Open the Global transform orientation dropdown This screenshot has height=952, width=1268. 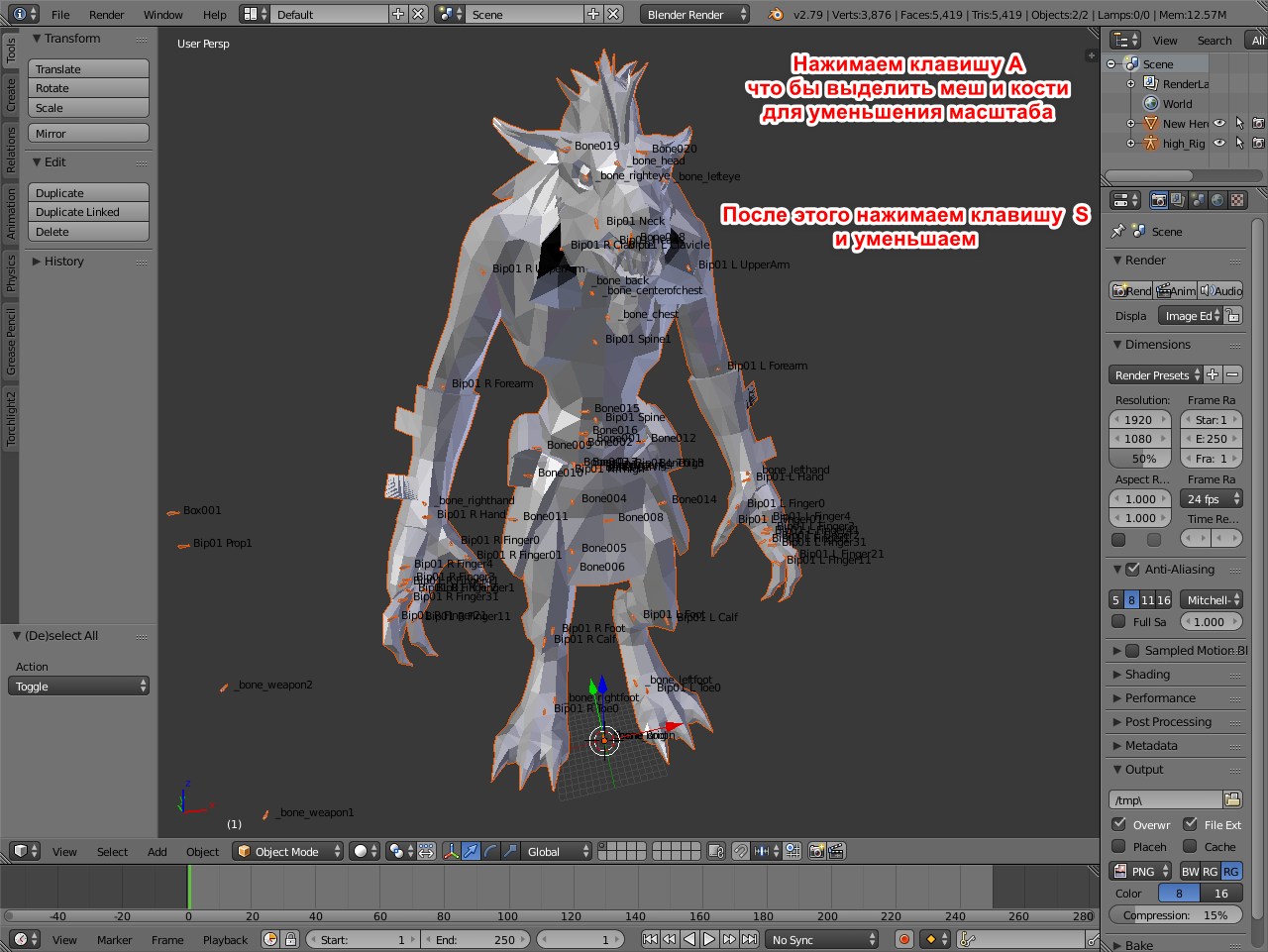558,851
